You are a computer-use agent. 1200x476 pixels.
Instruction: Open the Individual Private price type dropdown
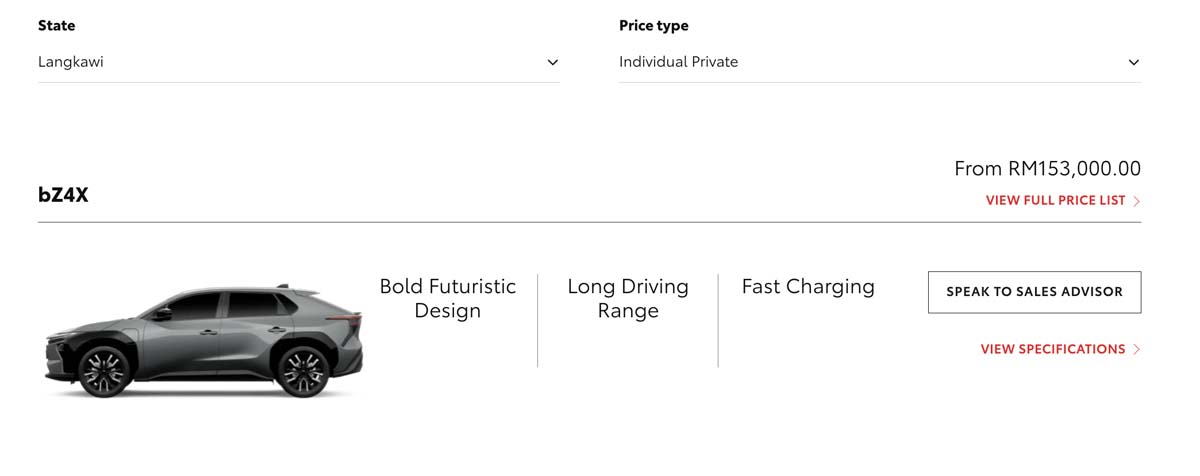coord(879,62)
